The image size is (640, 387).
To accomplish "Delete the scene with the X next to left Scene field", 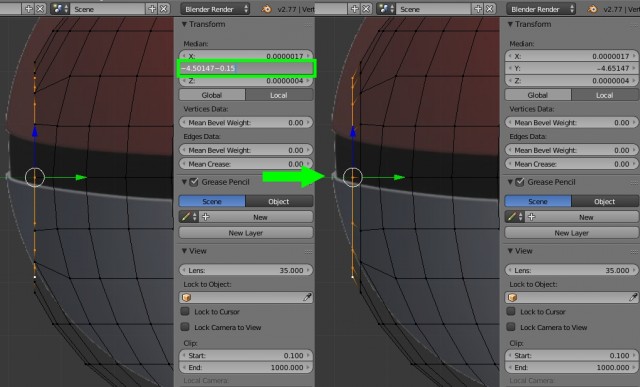I will [x=164, y=9].
